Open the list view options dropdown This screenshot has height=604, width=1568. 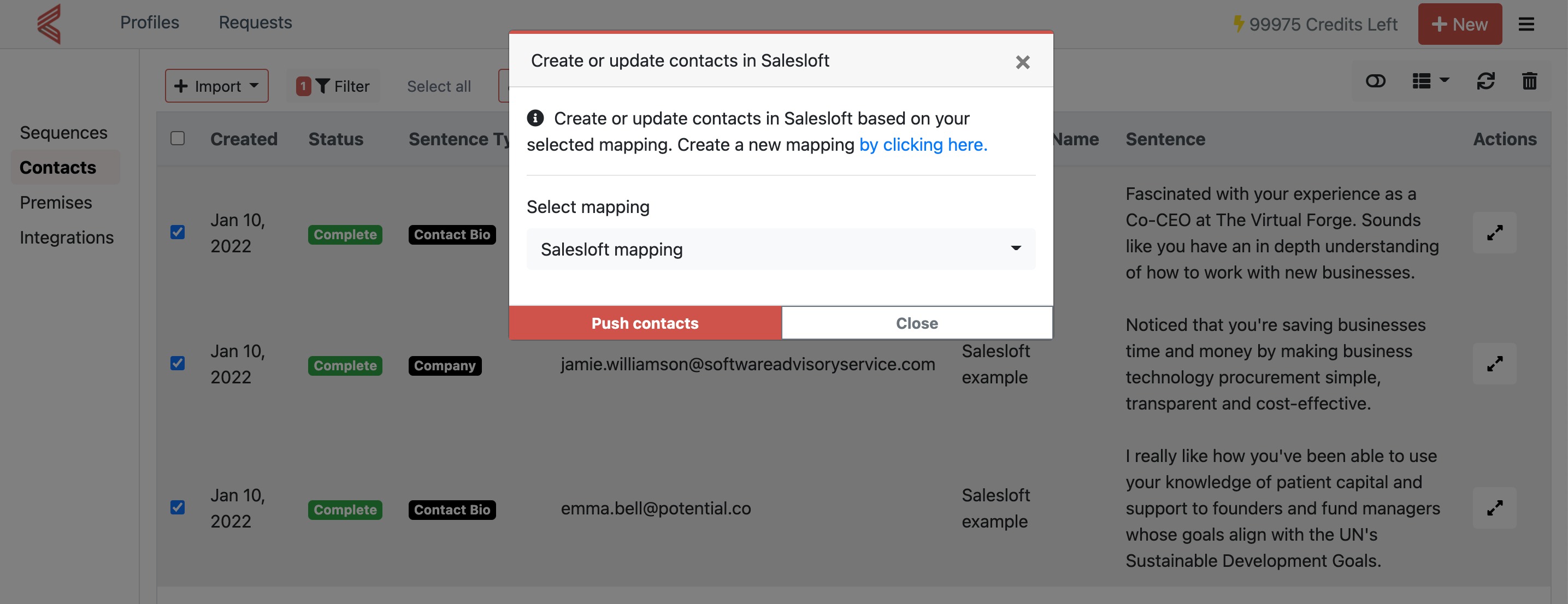tap(1430, 81)
